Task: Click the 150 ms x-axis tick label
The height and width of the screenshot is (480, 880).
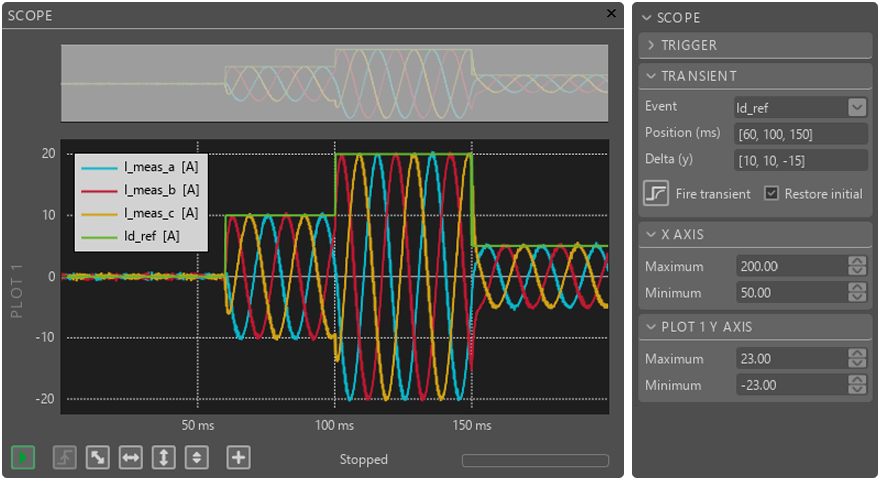Action: point(472,426)
